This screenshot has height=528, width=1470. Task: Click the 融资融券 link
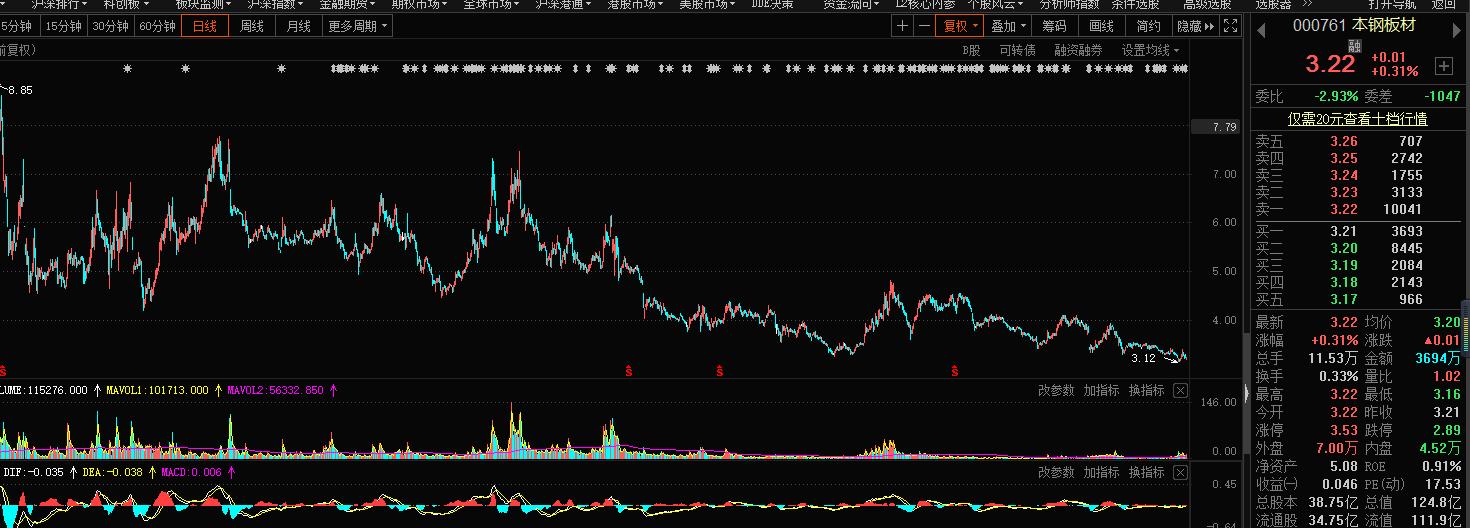1078,50
